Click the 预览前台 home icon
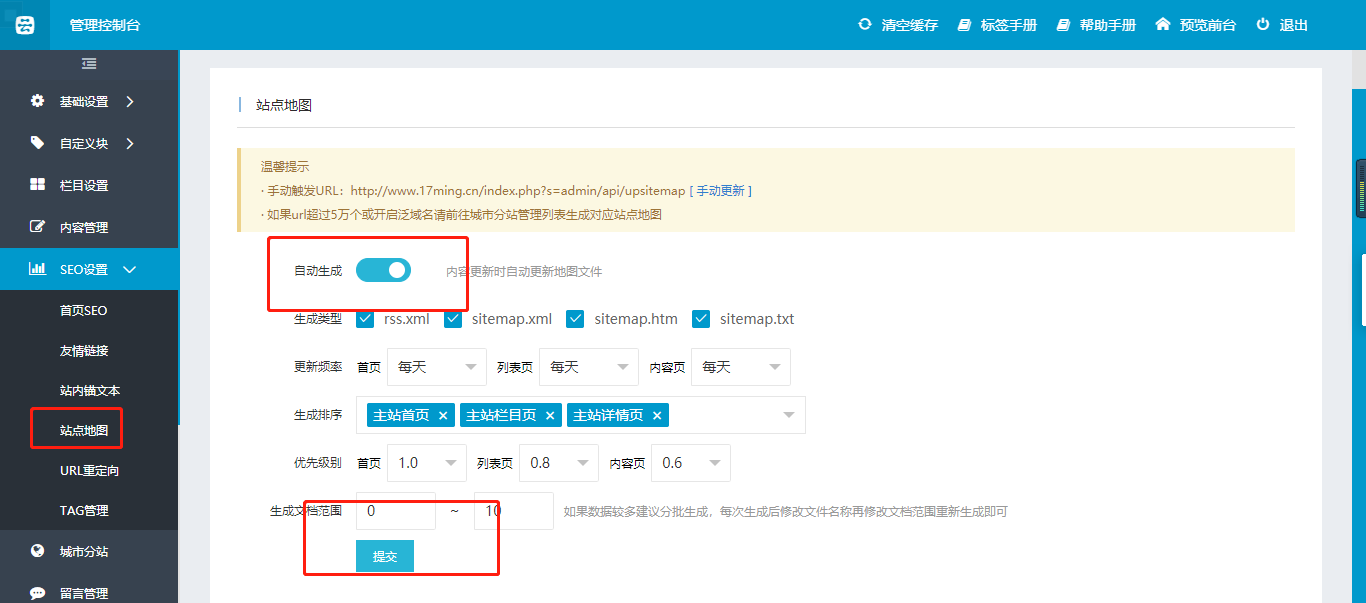1366x603 pixels. tap(1162, 24)
